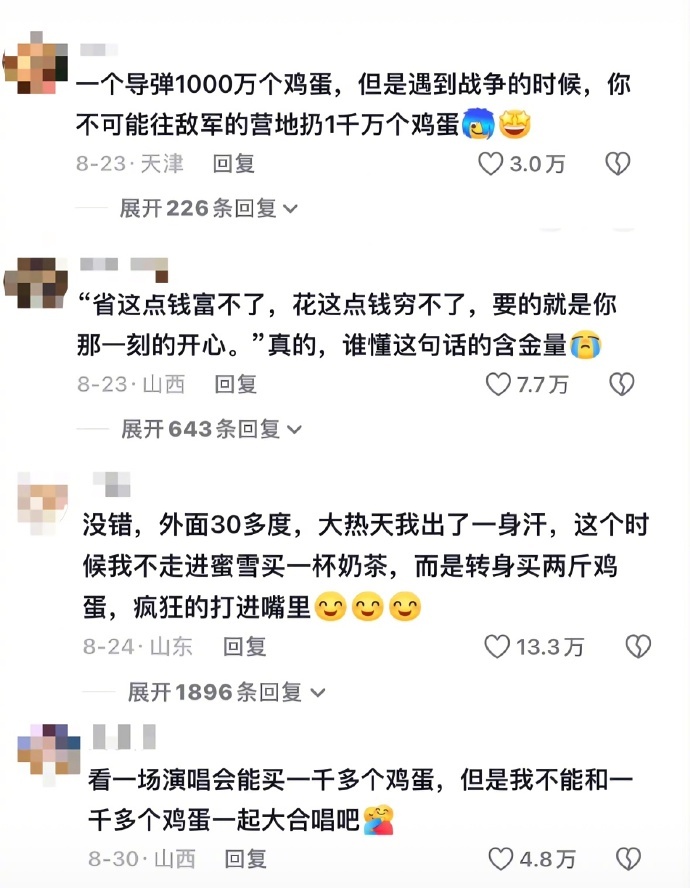Expand the 1896 replies thread

click(x=227, y=691)
